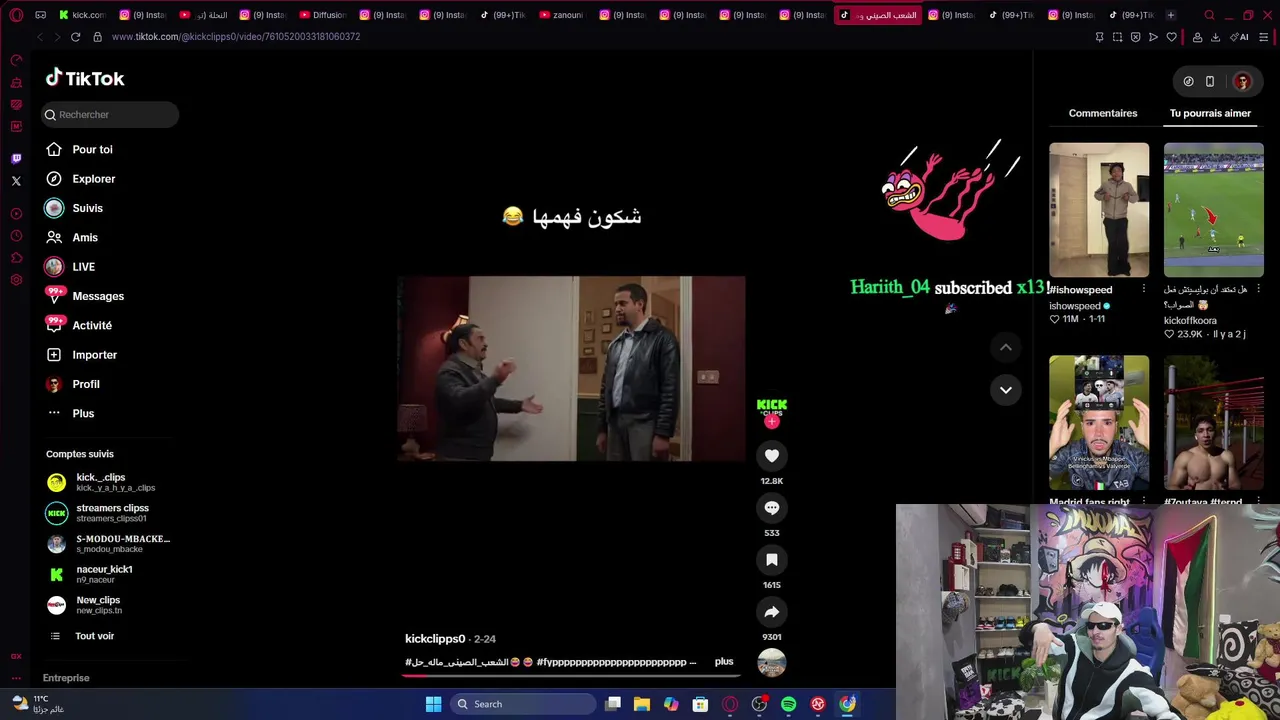Open the TikTok logo home link
This screenshot has width=1280, height=720.
click(85, 78)
